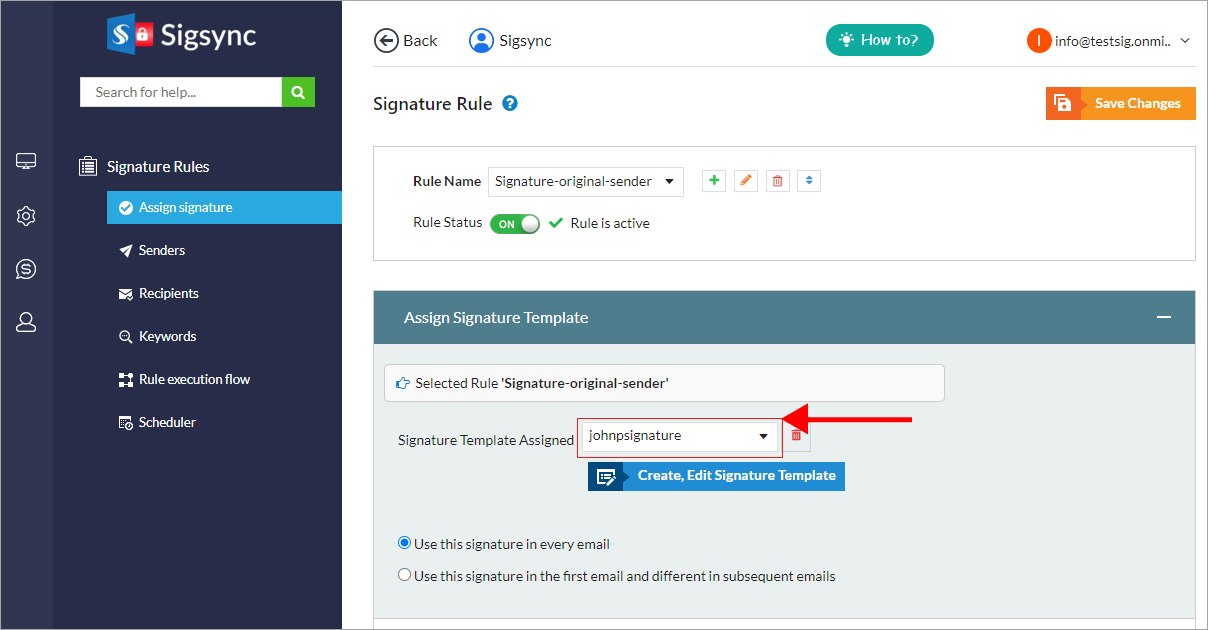Collapse the Assign Signature Template panel
This screenshot has width=1208, height=630.
tap(1163, 317)
